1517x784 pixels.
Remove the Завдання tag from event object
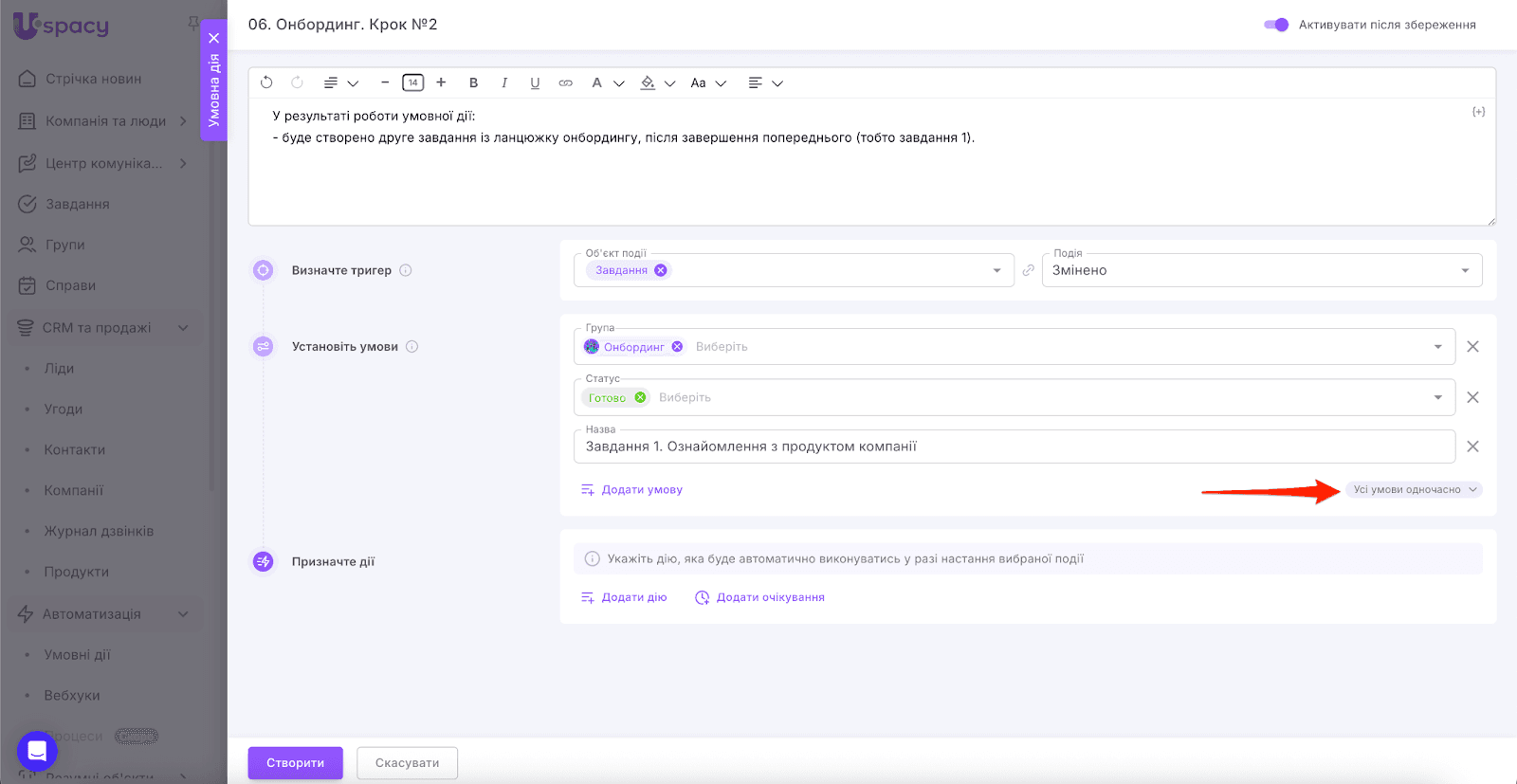[661, 270]
